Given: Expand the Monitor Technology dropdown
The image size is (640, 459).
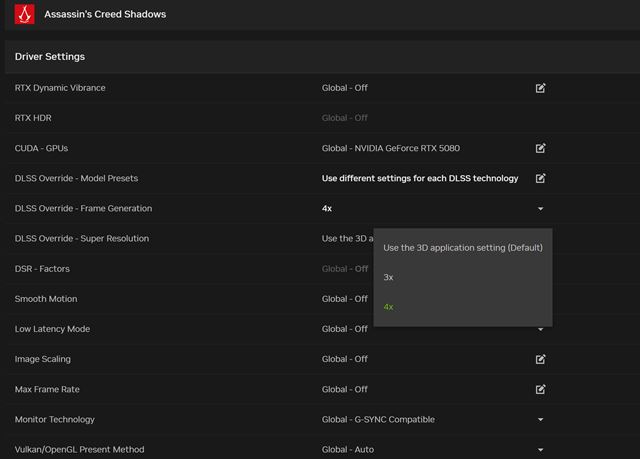Looking at the screenshot, I should (x=540, y=420).
